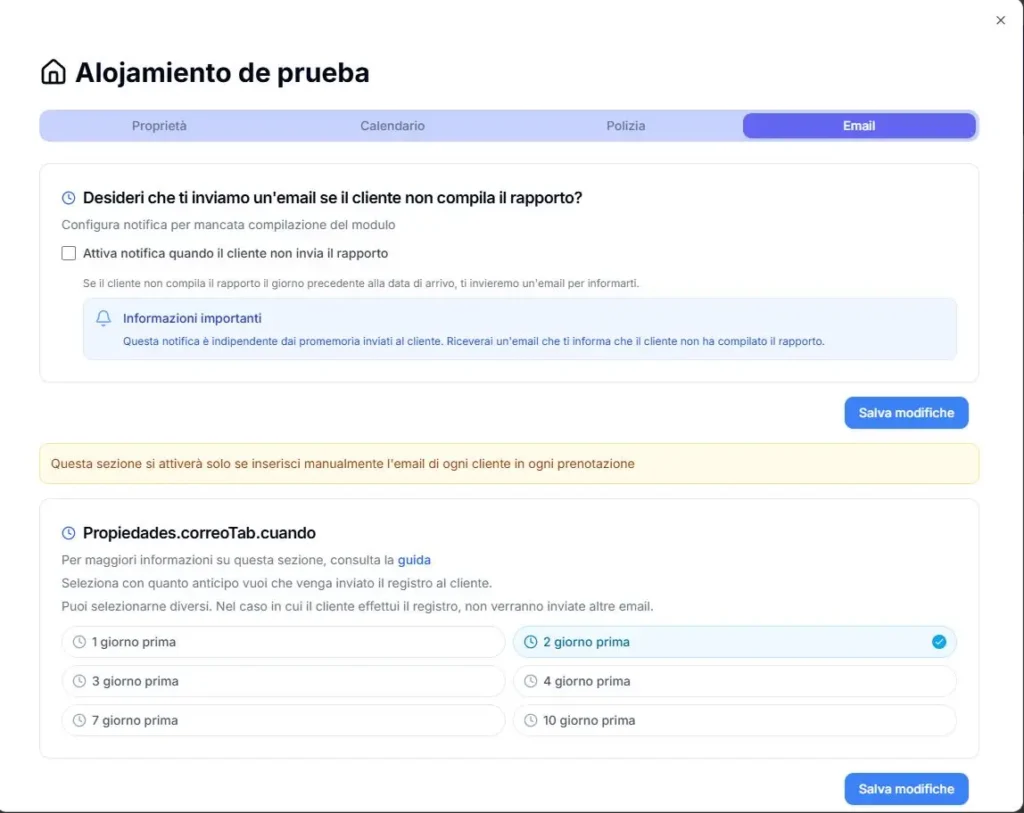Deselect the '2 giorno prima' option

pos(735,642)
